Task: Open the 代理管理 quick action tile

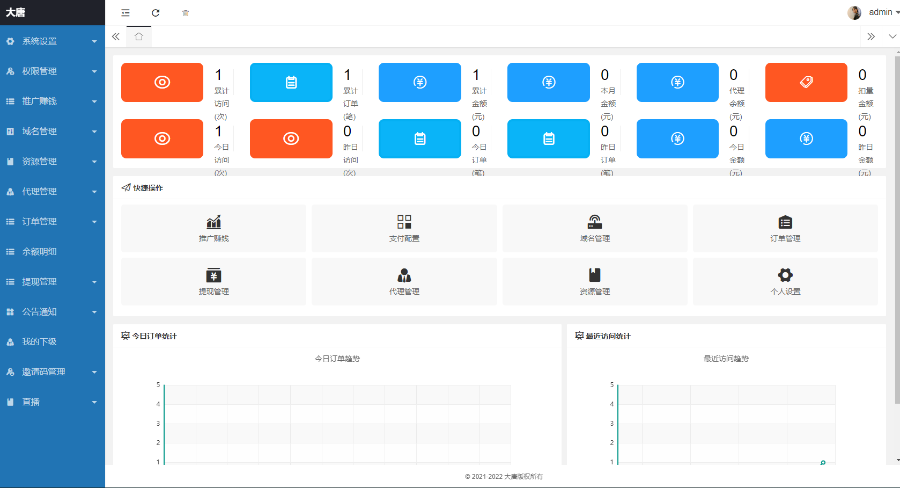Action: pyautogui.click(x=404, y=281)
